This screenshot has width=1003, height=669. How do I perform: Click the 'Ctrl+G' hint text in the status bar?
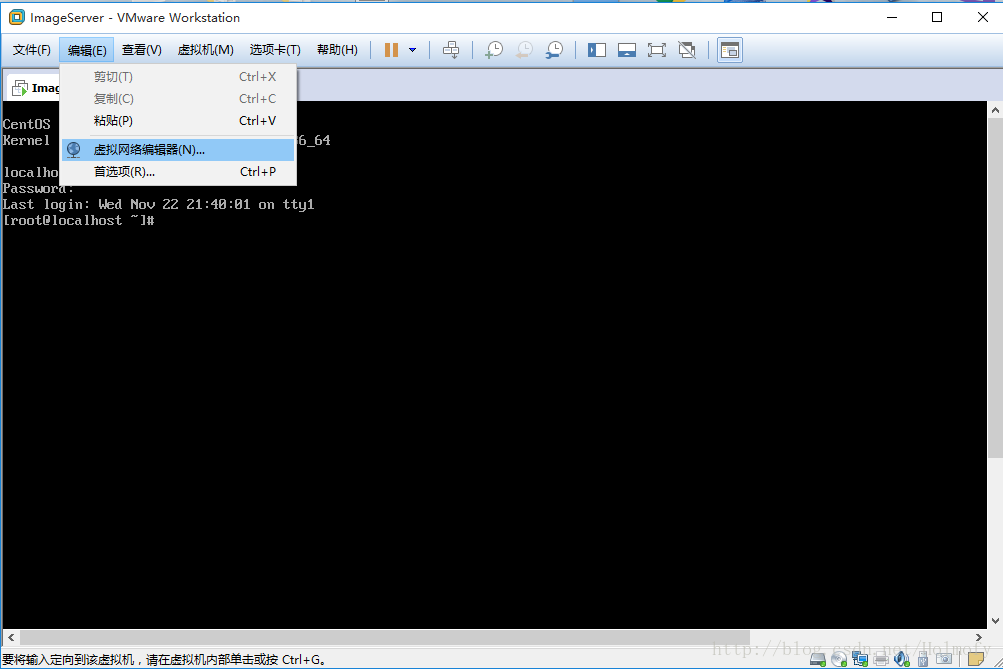pos(301,659)
